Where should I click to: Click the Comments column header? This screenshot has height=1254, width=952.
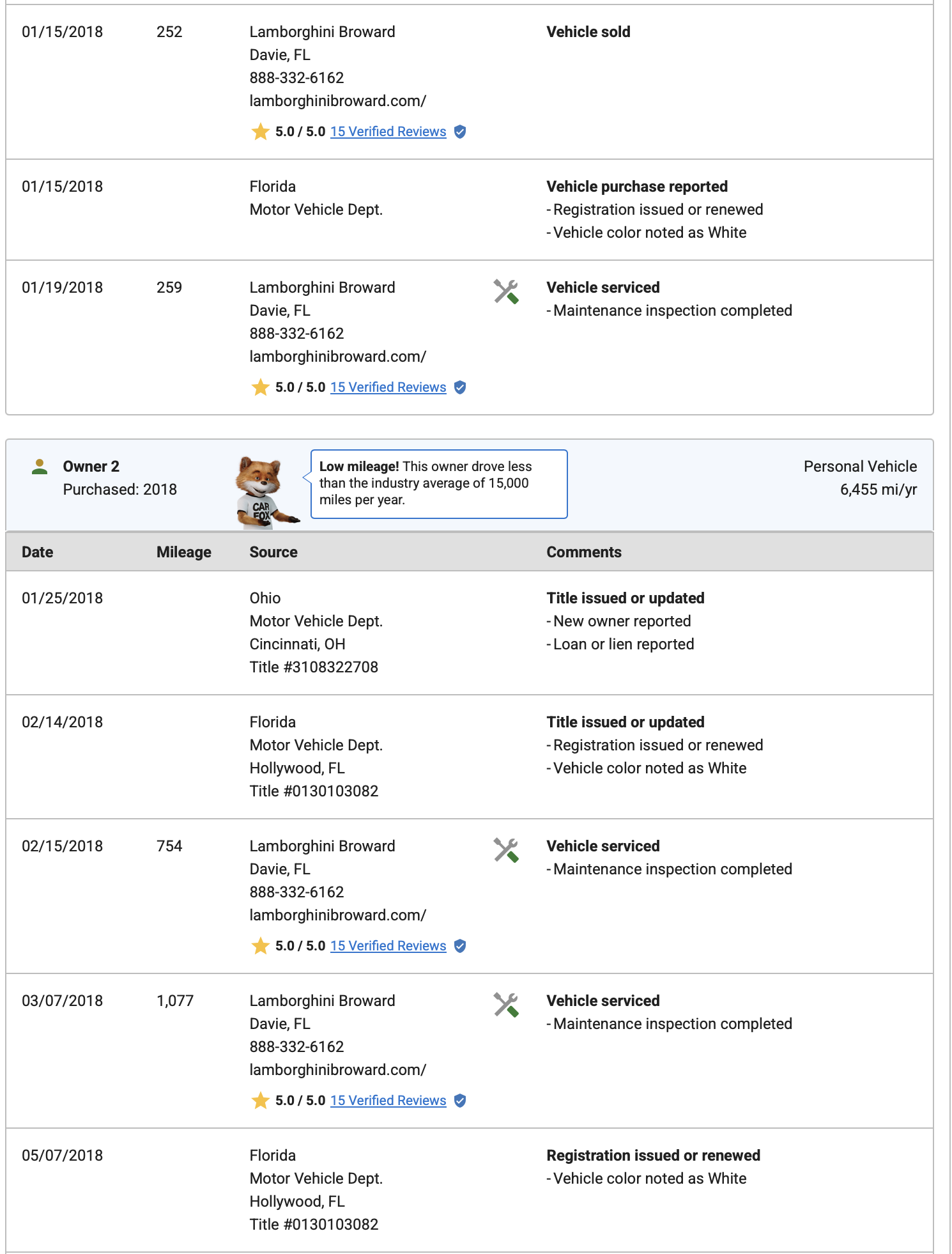pos(584,552)
